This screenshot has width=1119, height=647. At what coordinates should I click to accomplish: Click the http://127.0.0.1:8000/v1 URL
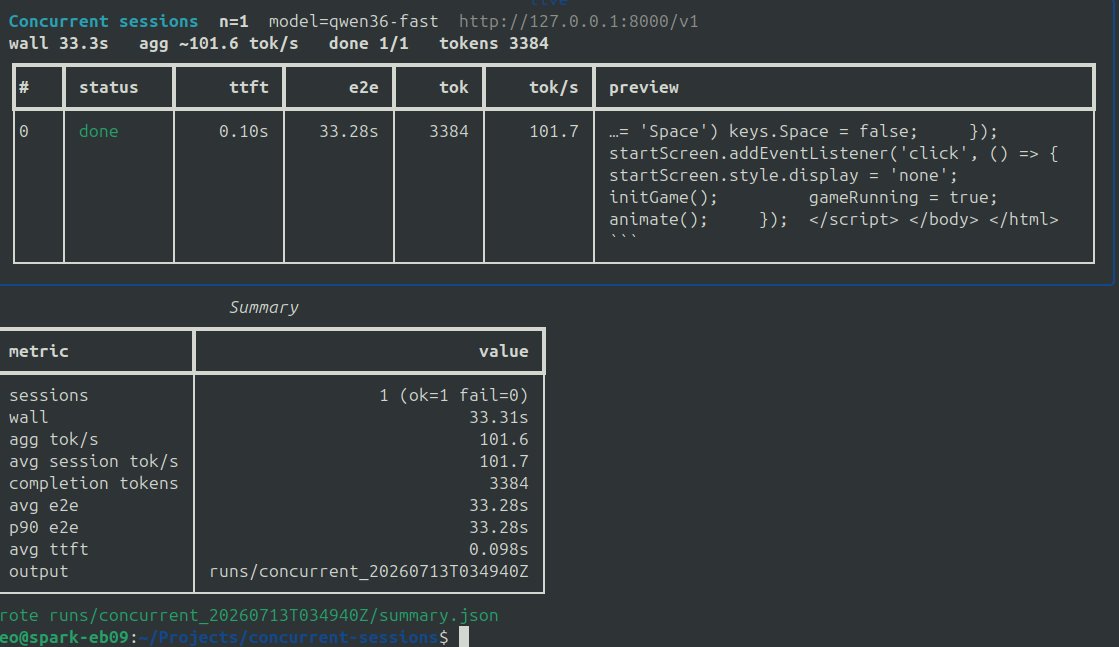[x=578, y=21]
